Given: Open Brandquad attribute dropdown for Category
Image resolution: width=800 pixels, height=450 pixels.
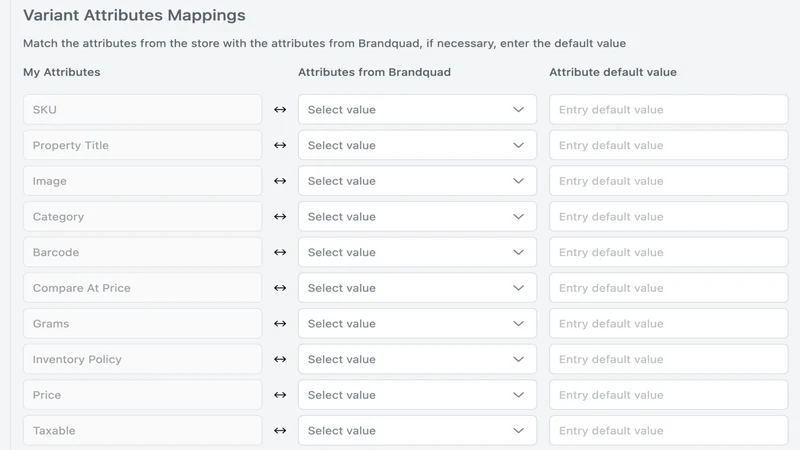Looking at the screenshot, I should [417, 216].
